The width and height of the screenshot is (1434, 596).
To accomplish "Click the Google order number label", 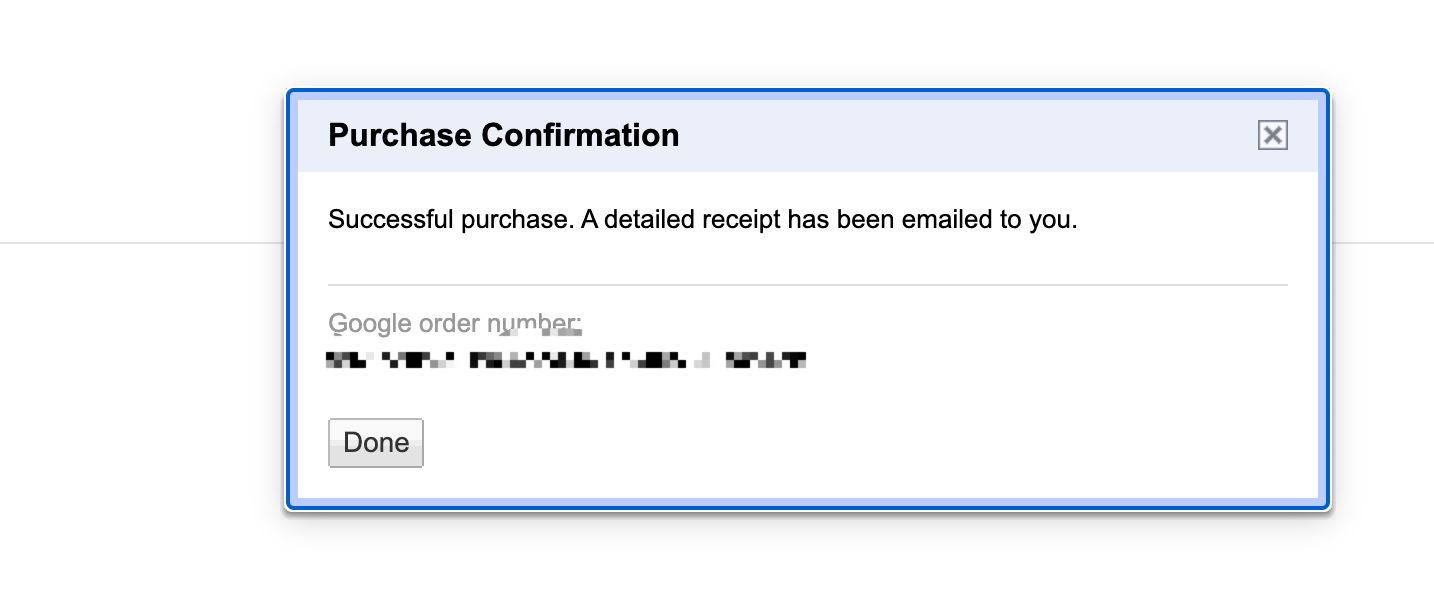I will 455,324.
